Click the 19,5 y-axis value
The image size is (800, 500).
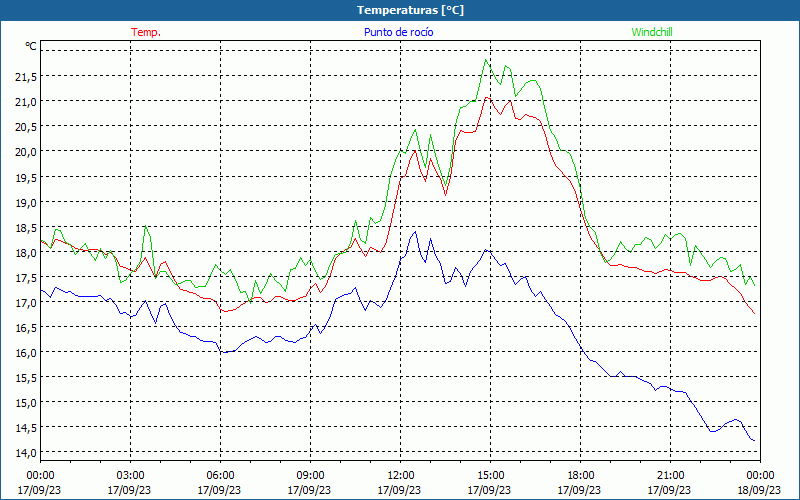[26, 177]
